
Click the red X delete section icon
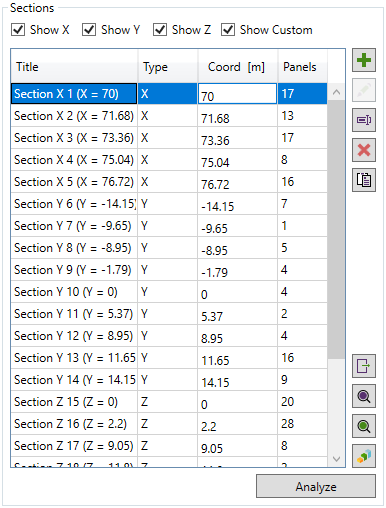coord(364,150)
